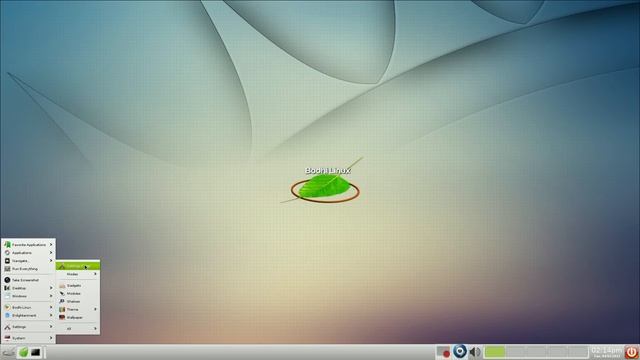This screenshot has height=360, width=640.
Task: Open the Favorite Applications submenu
Action: (29, 244)
